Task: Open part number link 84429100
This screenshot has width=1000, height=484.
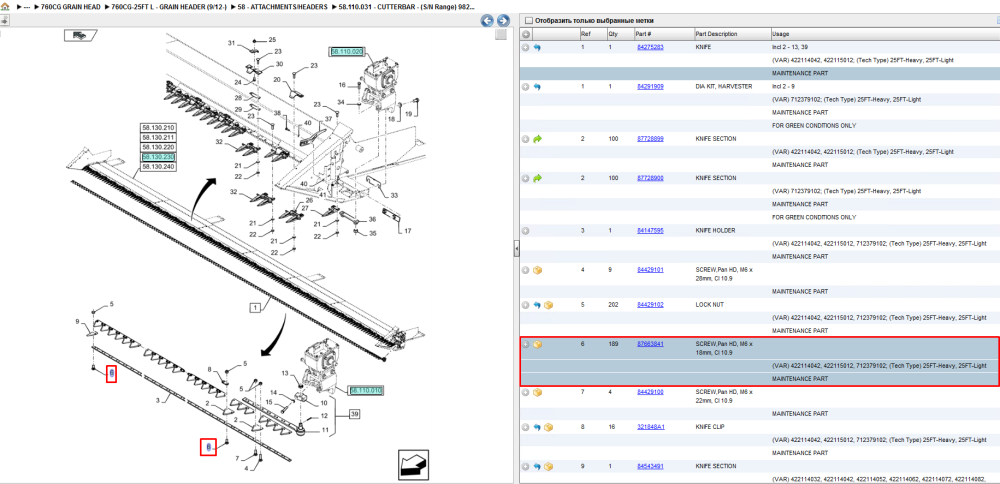Action: (x=651, y=392)
